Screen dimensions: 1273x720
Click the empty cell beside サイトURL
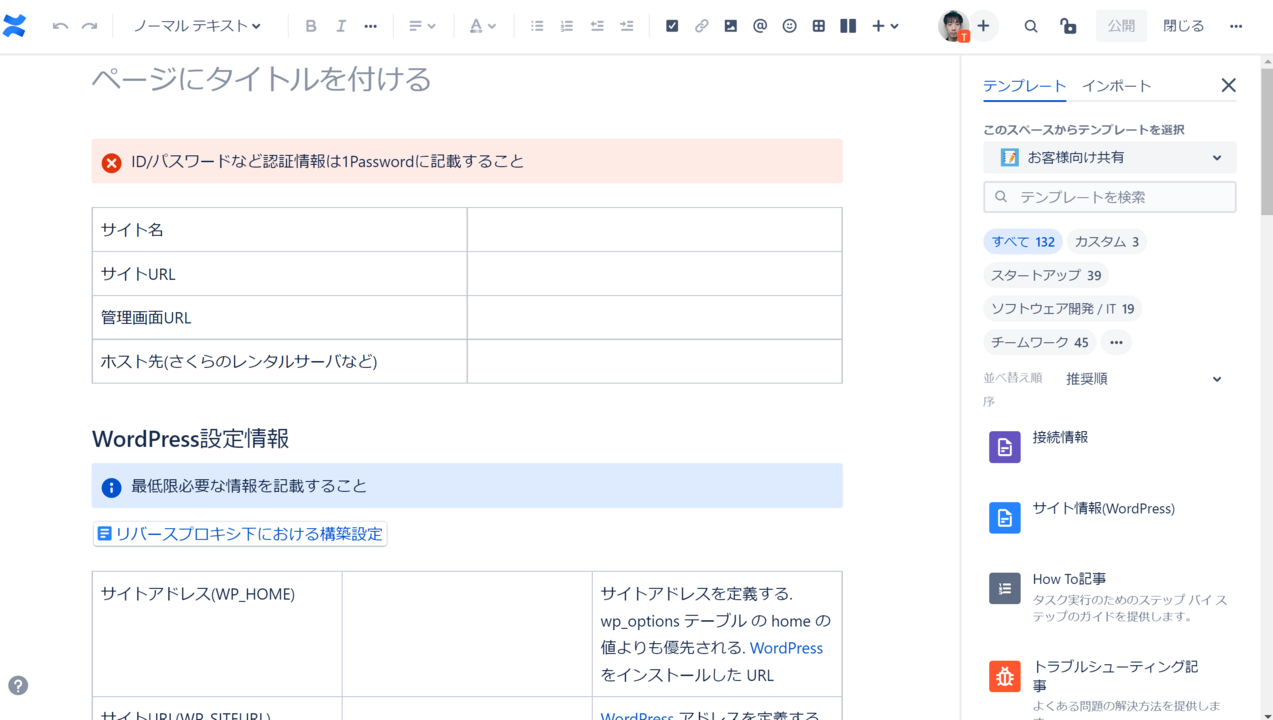pyautogui.click(x=654, y=274)
